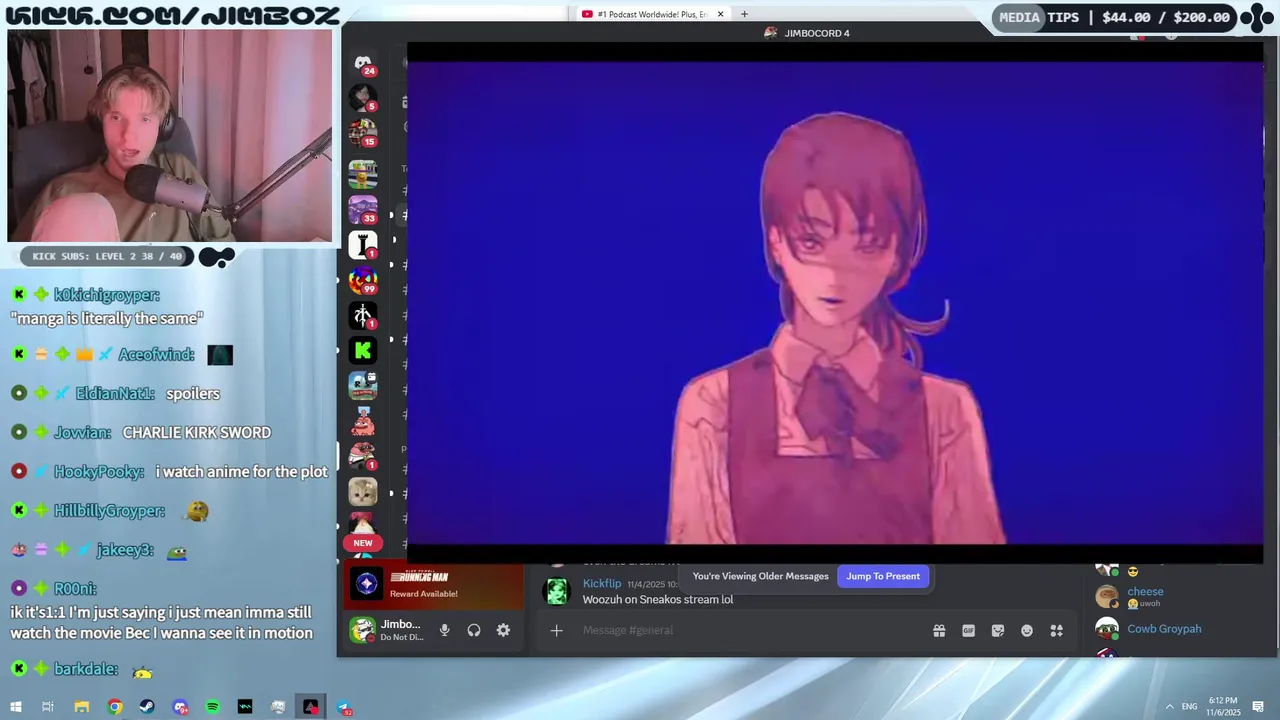Screen dimensions: 1280x720
Task: Open Discord from the taskbar
Action: click(x=180, y=707)
